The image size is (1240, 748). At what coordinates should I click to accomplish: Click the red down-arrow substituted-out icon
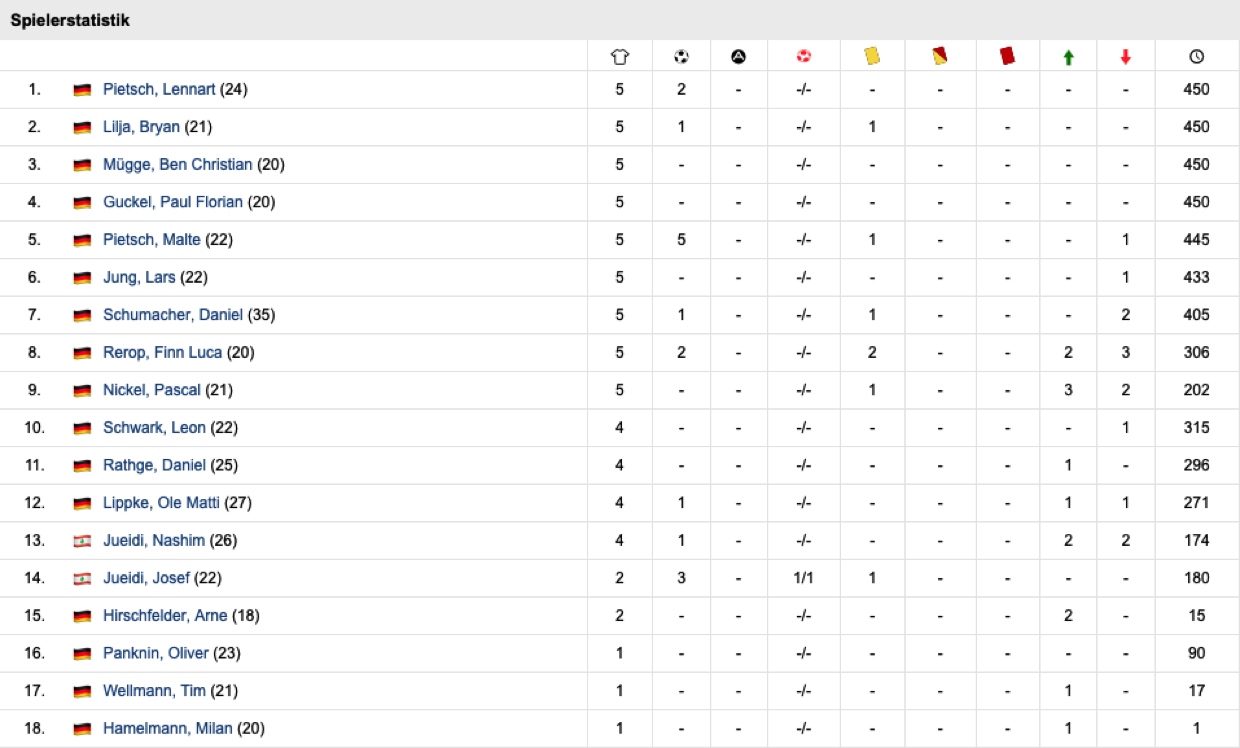click(1126, 58)
